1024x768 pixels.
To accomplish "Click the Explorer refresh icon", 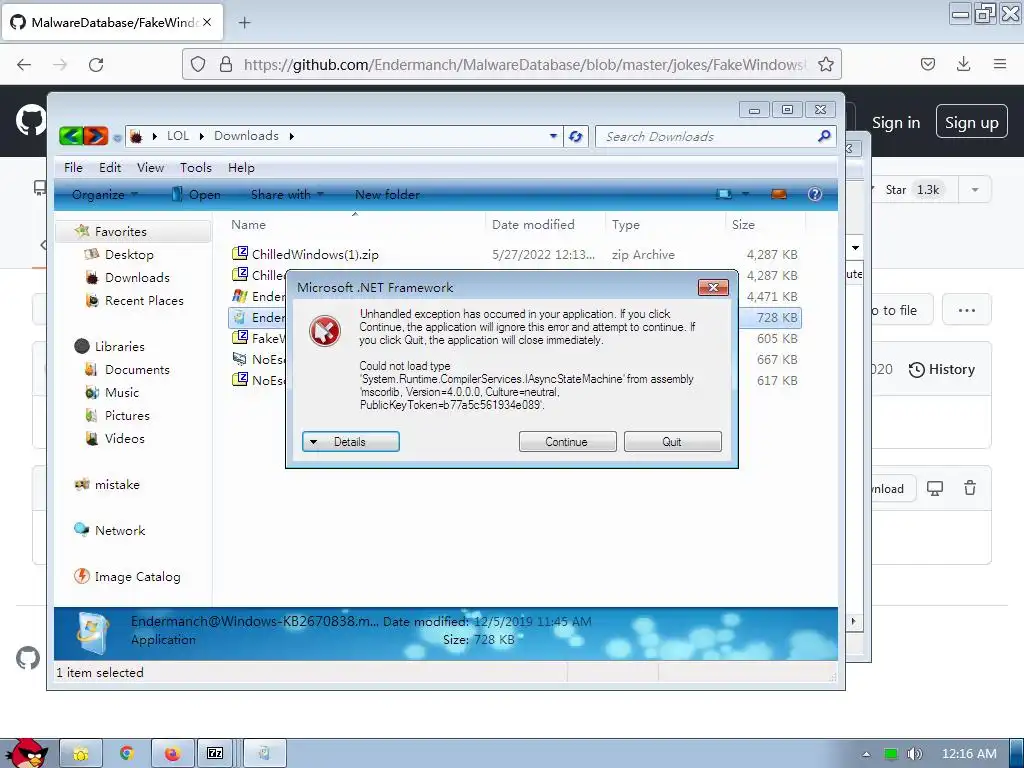I will [575, 136].
